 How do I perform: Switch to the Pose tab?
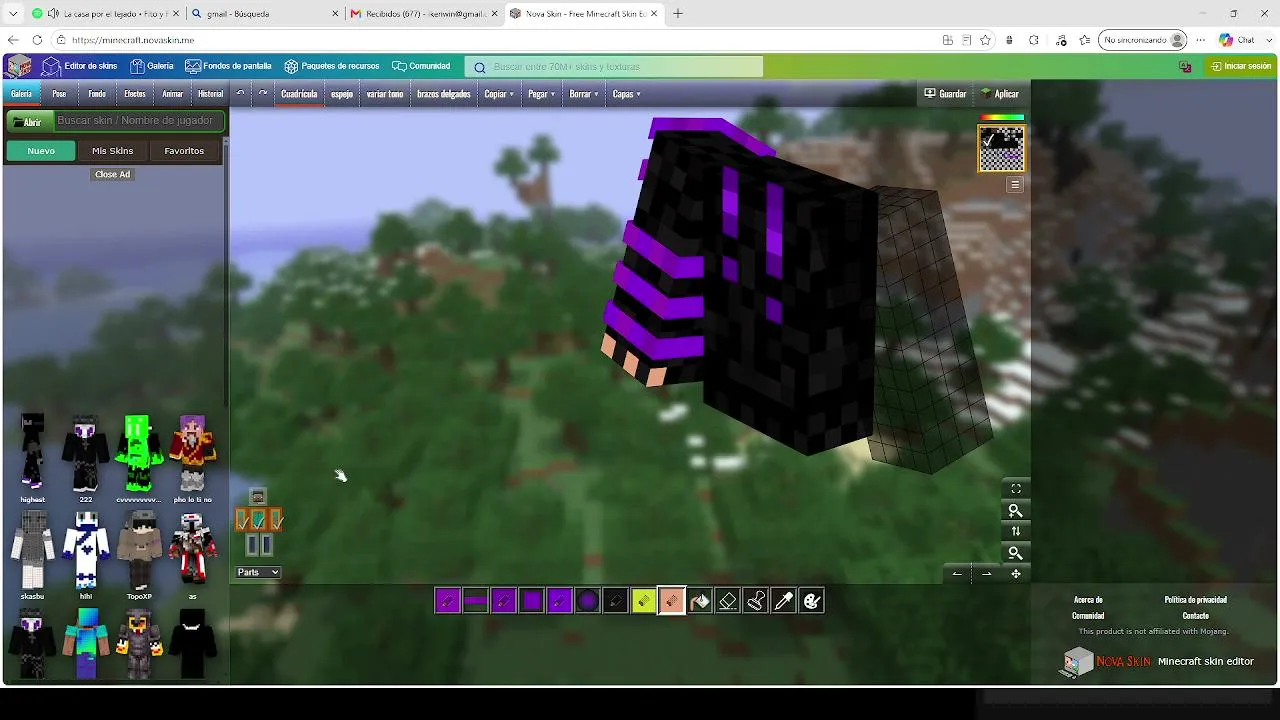(59, 94)
